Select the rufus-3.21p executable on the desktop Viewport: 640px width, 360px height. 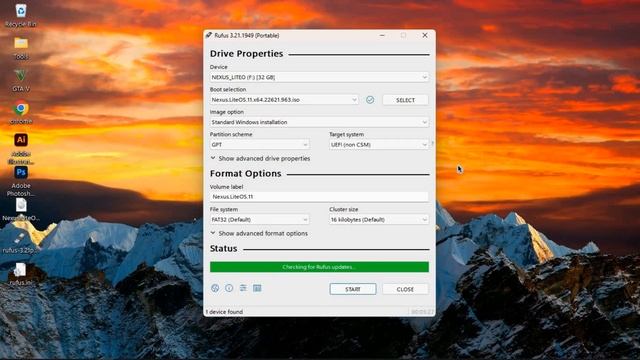tap(20, 243)
